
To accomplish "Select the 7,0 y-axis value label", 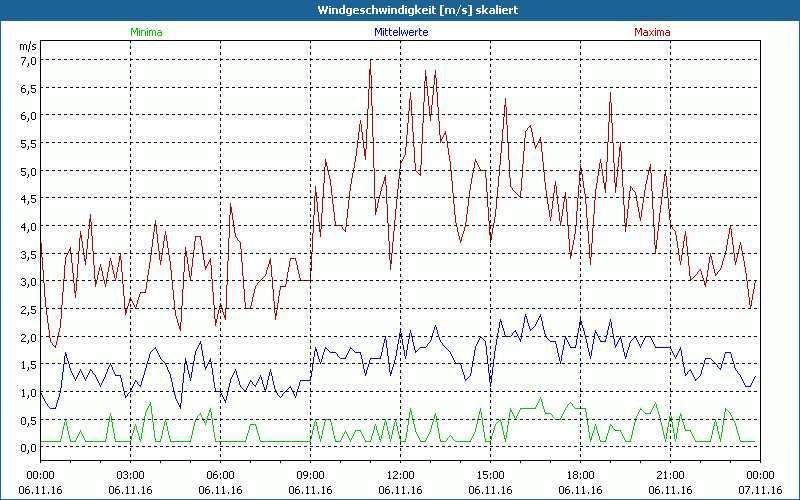I will tap(27, 60).
